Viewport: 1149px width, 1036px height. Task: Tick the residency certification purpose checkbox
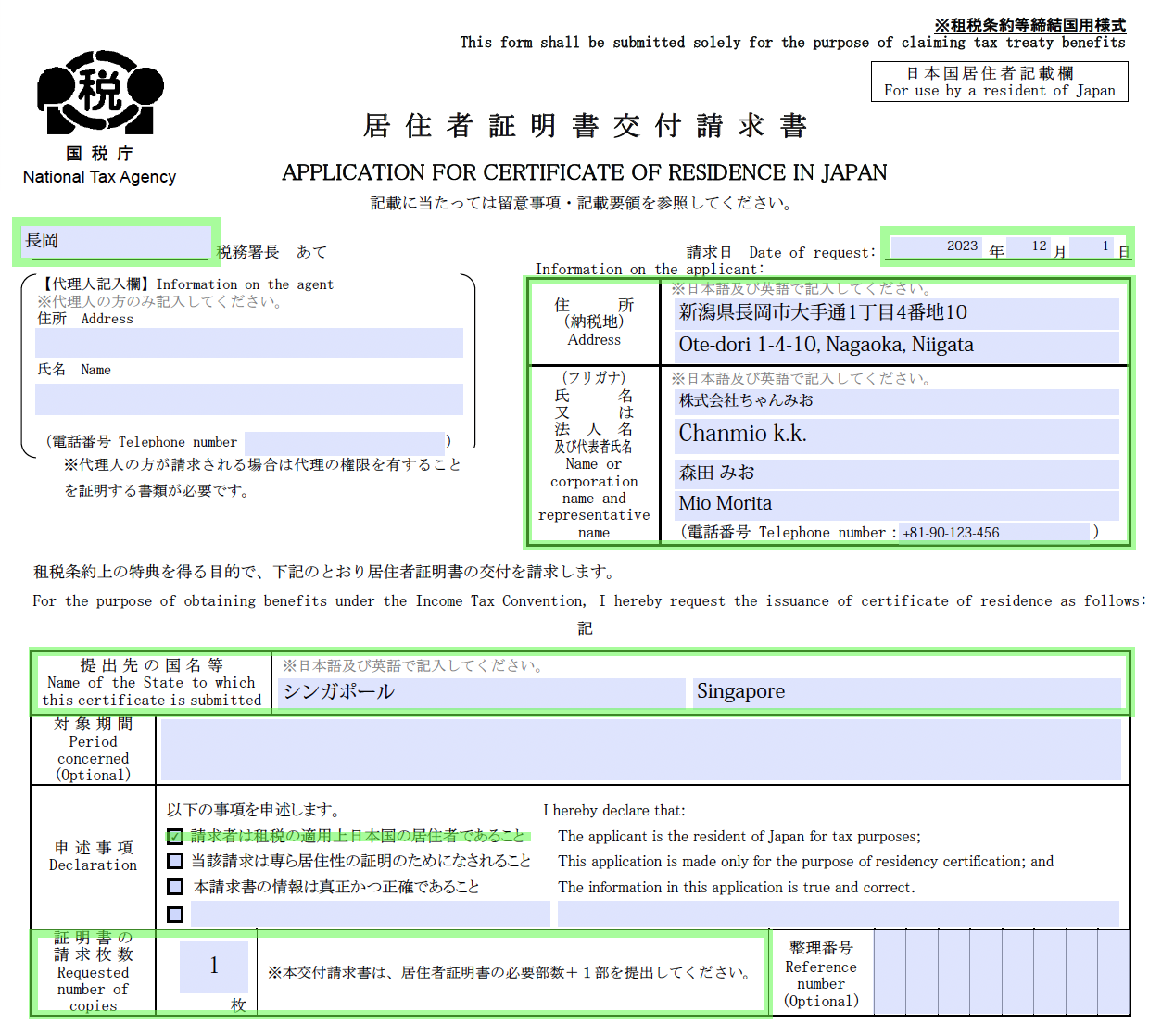coord(175,862)
